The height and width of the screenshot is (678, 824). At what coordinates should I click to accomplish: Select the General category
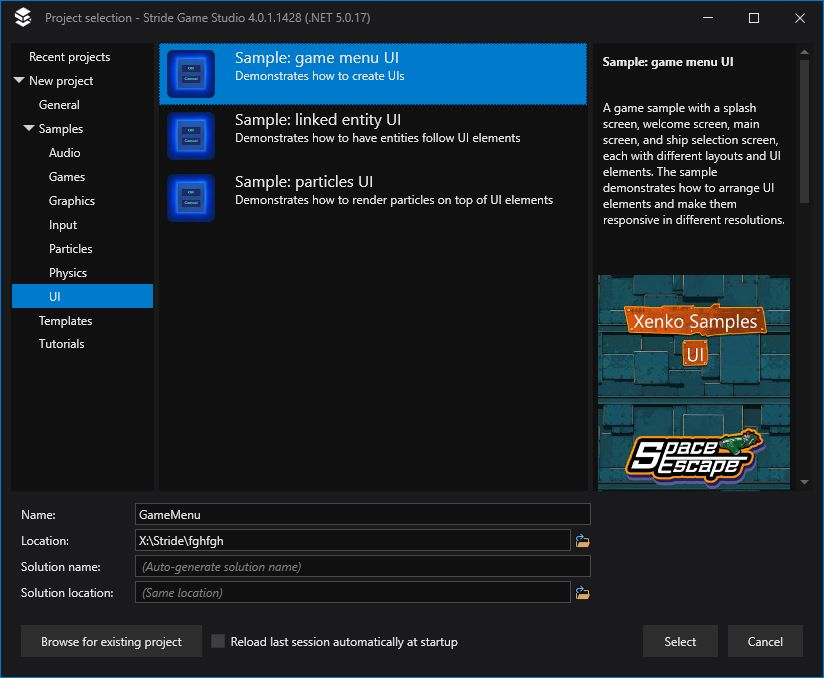pos(59,105)
